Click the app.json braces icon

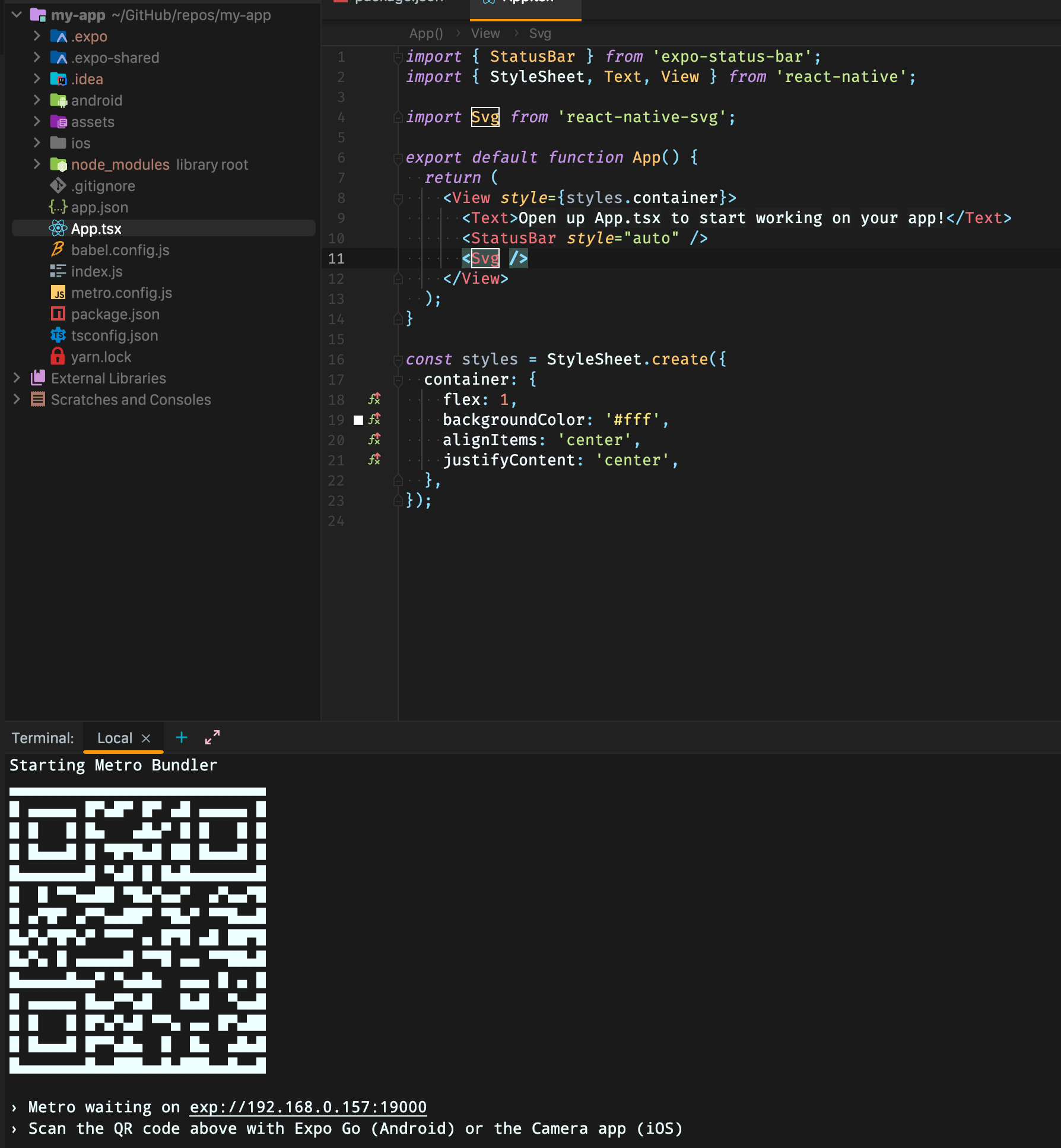(58, 207)
